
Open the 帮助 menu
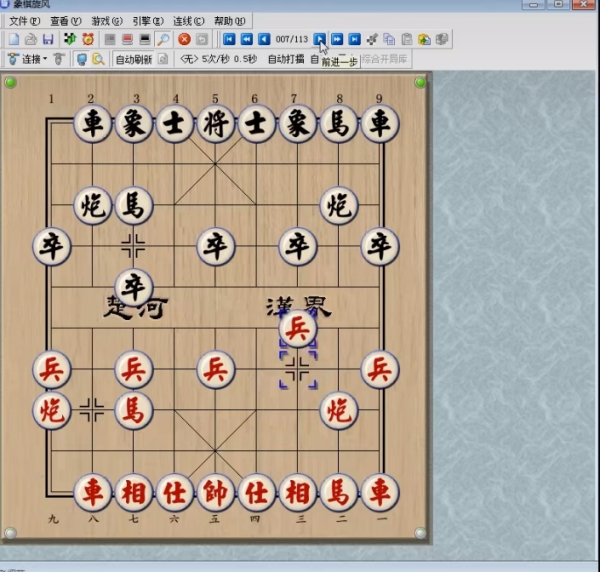(229, 20)
